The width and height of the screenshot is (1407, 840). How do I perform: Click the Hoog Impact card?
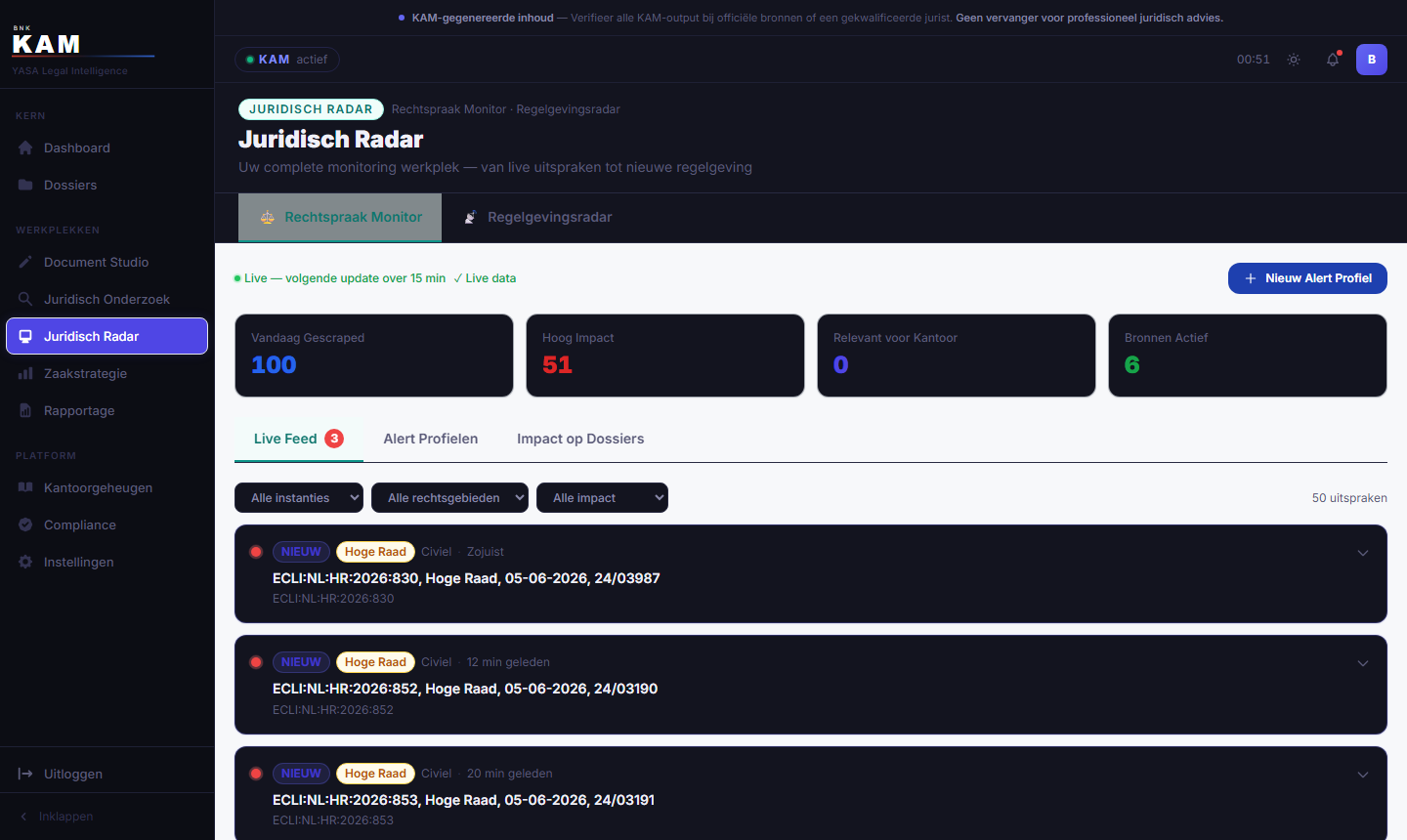(665, 356)
